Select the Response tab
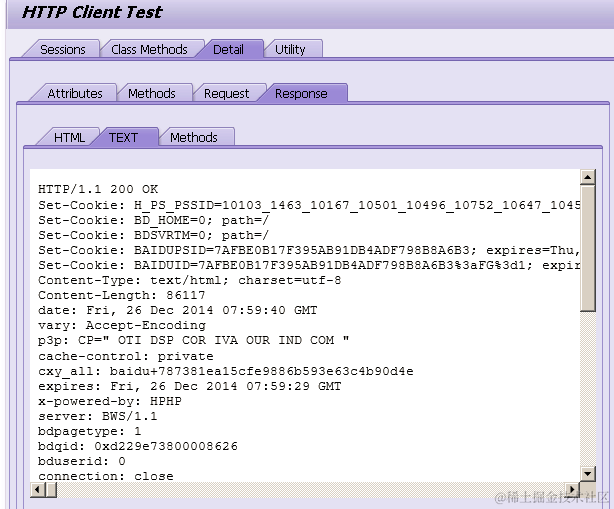The width and height of the screenshot is (614, 509). tap(301, 93)
